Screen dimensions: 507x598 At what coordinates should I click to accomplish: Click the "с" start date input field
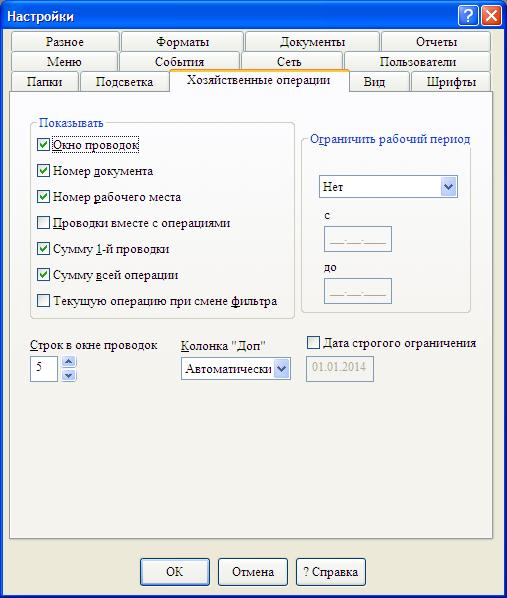coord(358,239)
